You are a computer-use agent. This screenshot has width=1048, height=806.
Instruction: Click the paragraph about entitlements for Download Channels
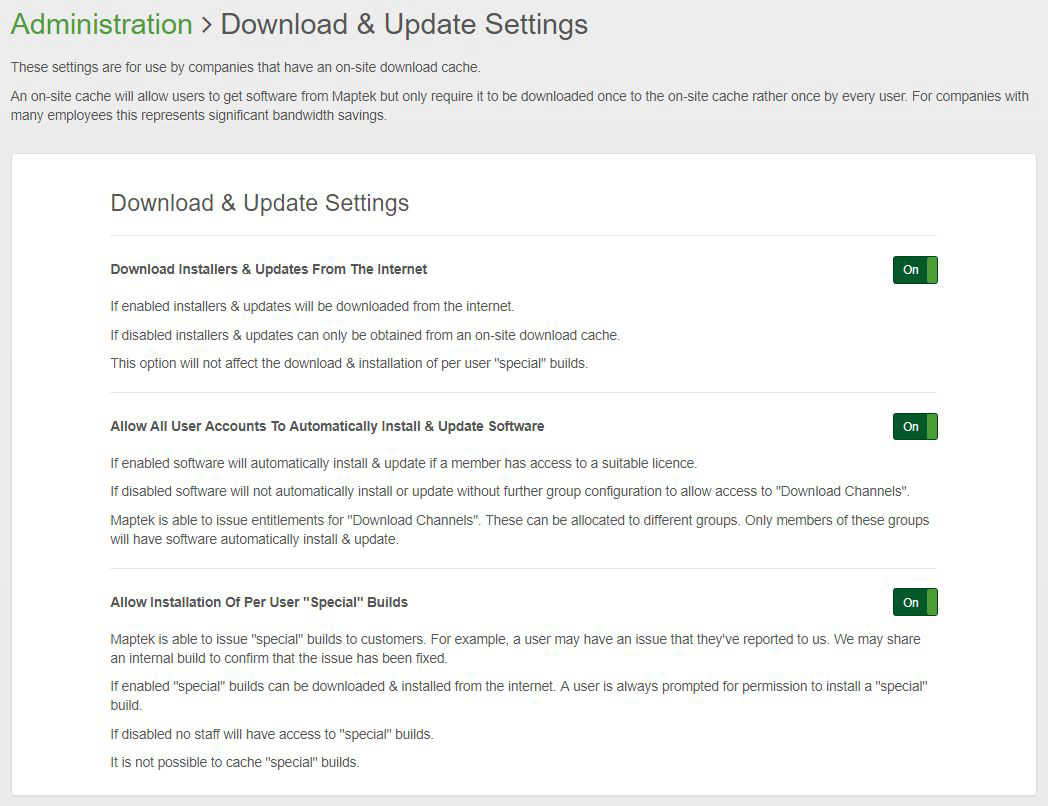click(519, 530)
